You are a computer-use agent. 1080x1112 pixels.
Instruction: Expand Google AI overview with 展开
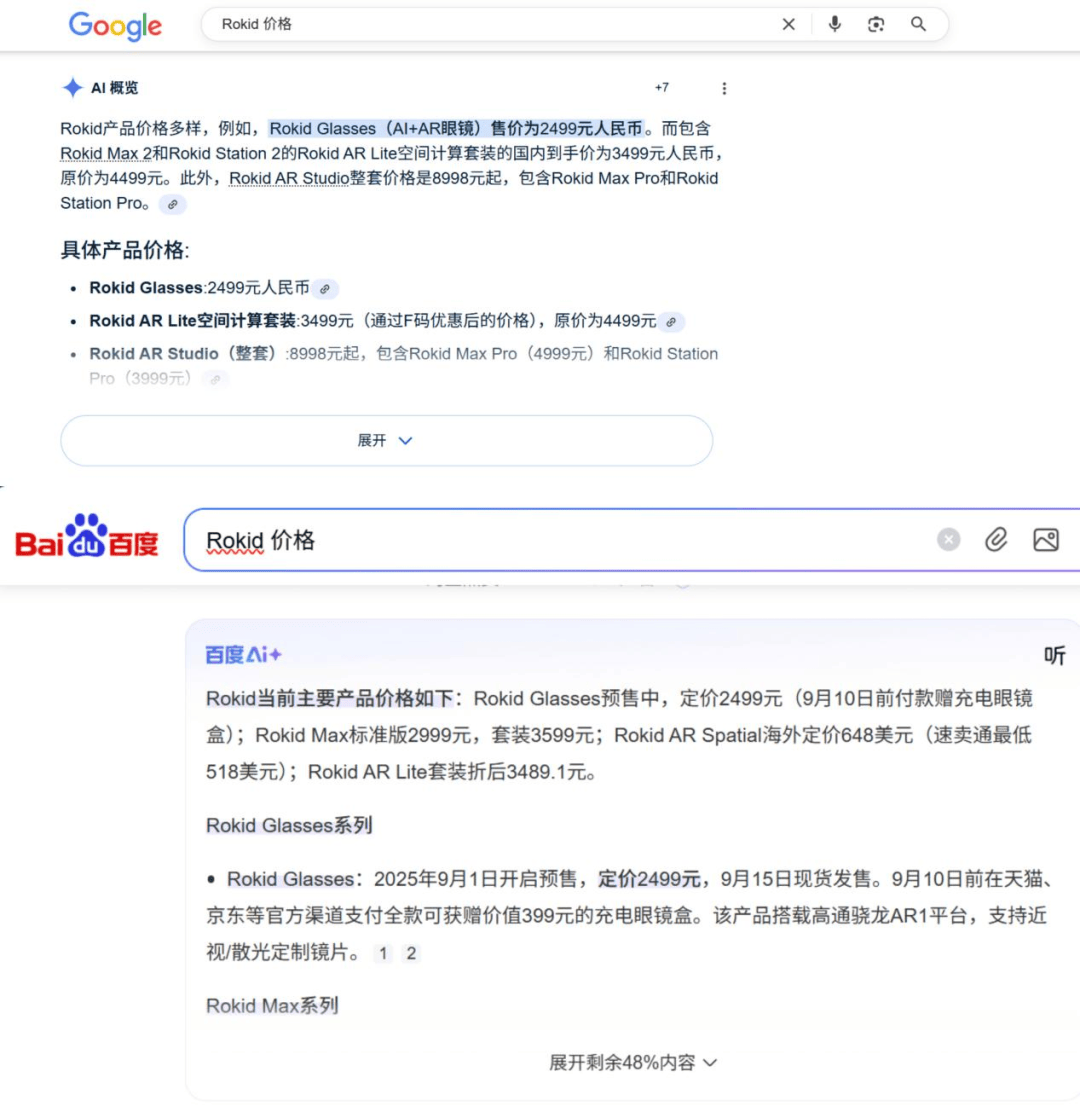click(386, 440)
